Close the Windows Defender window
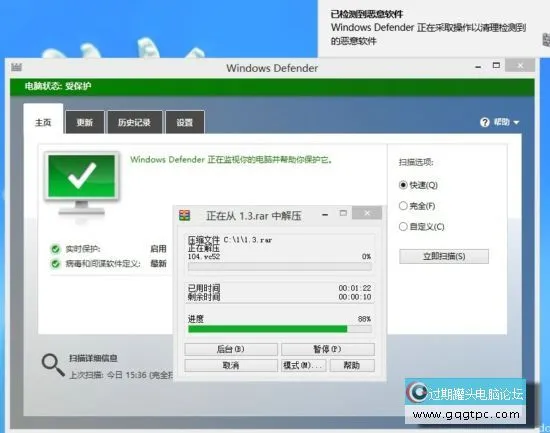Screen dimensions: 550x433 pos(520,65)
